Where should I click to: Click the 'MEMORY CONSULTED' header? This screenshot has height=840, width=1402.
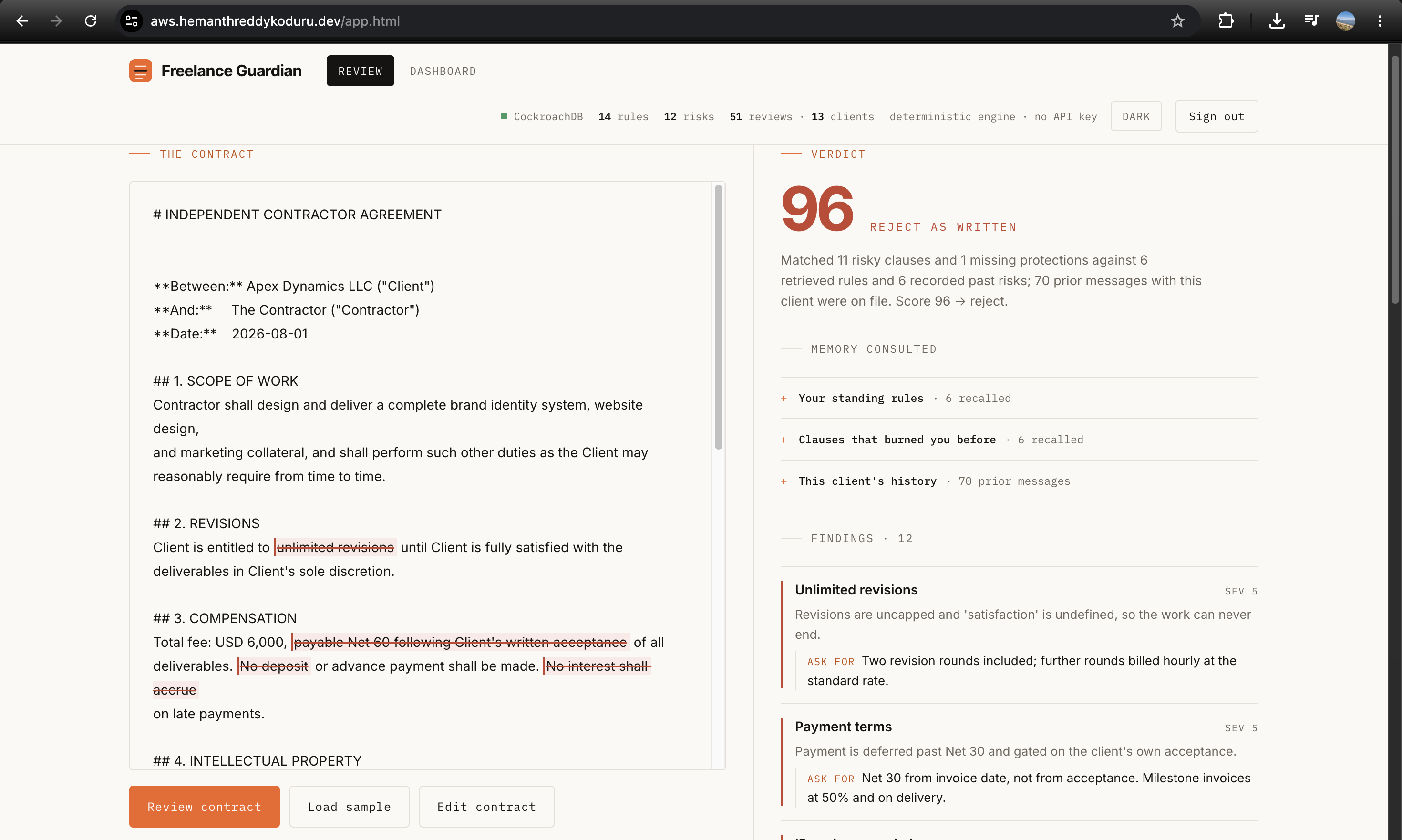874,348
